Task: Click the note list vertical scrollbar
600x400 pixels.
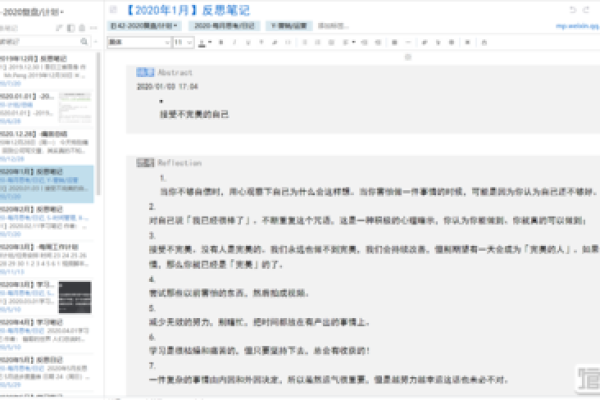Action: (98, 122)
